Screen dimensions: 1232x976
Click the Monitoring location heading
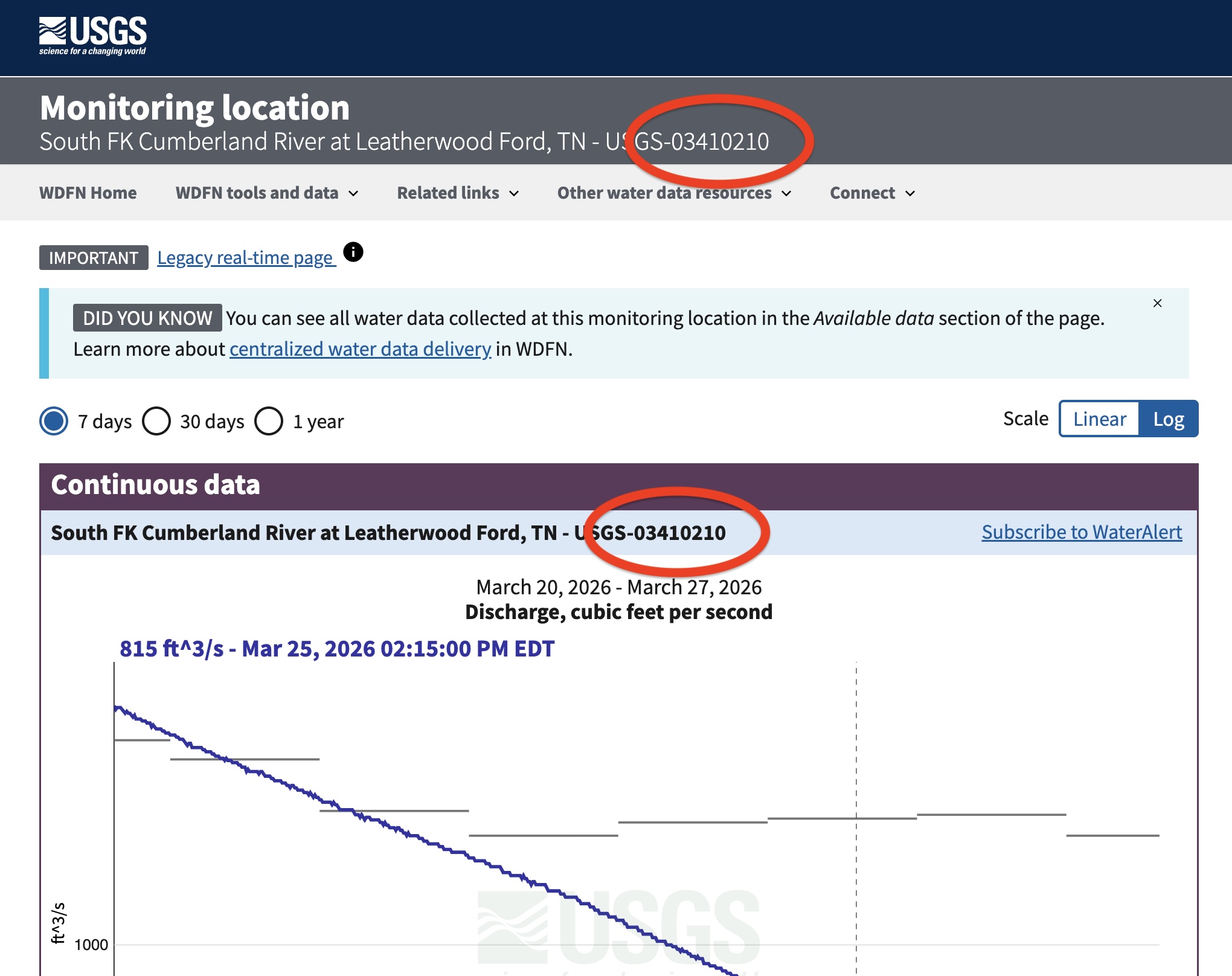click(194, 108)
